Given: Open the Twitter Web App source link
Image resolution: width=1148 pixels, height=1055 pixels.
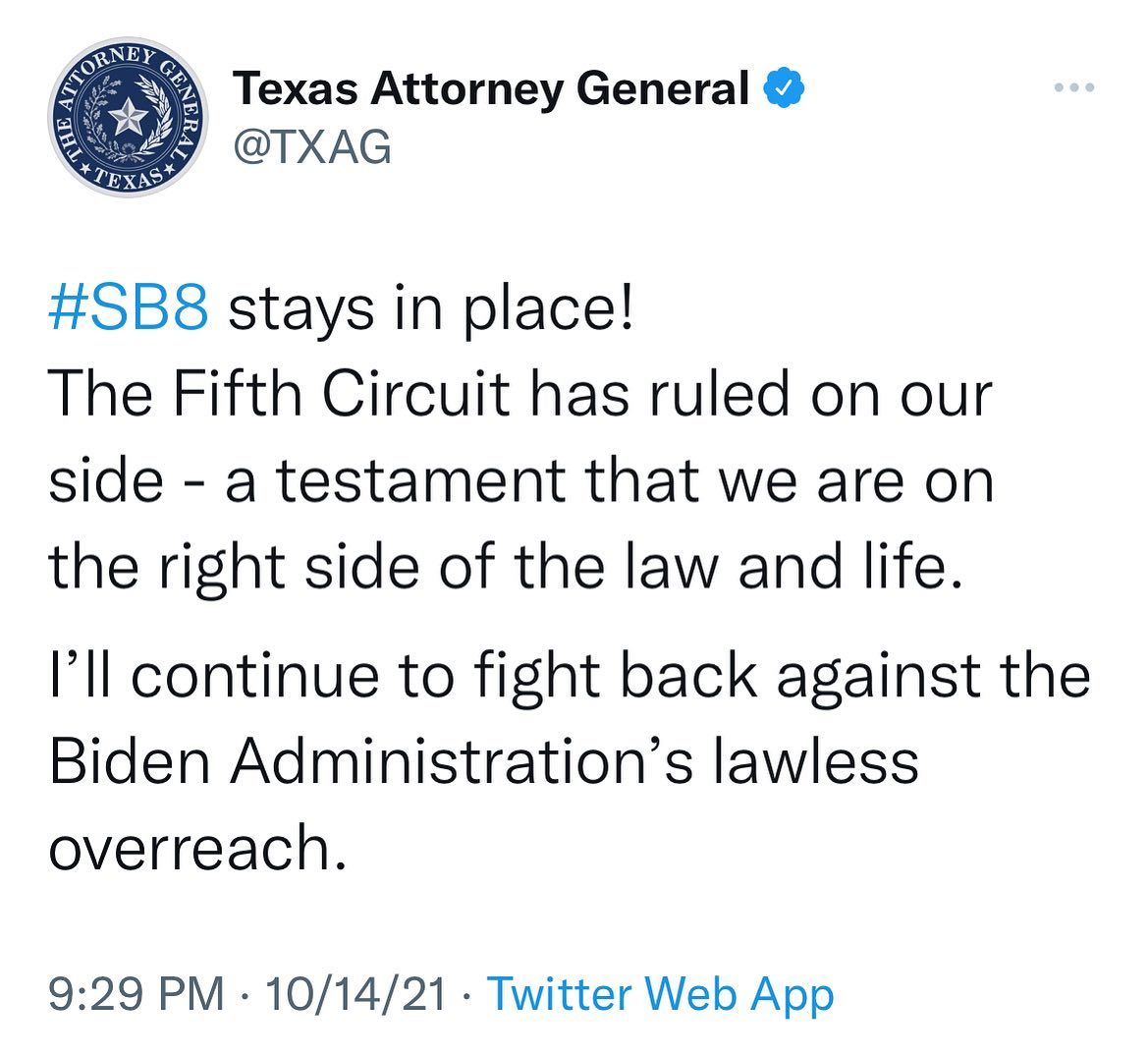Looking at the screenshot, I should 660,994.
